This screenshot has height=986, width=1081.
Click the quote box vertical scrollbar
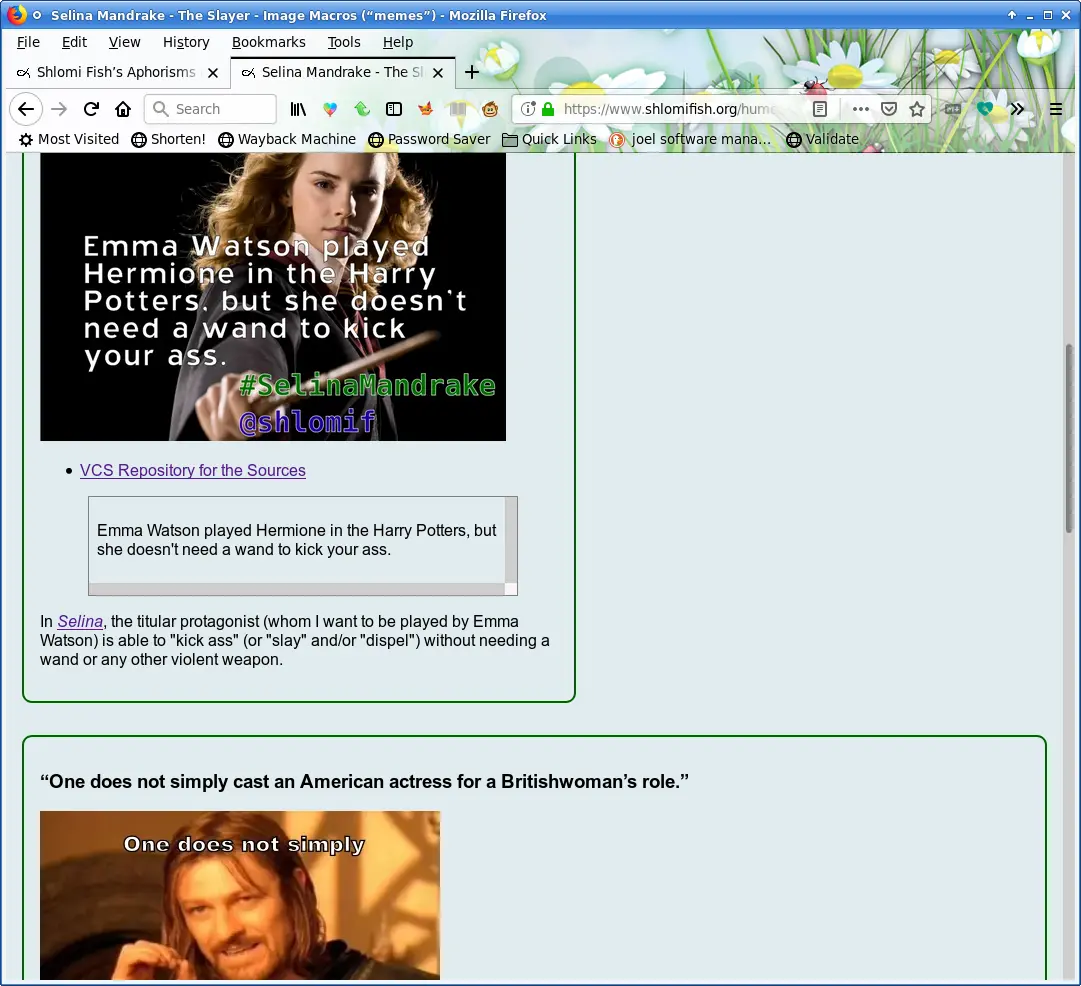click(511, 540)
